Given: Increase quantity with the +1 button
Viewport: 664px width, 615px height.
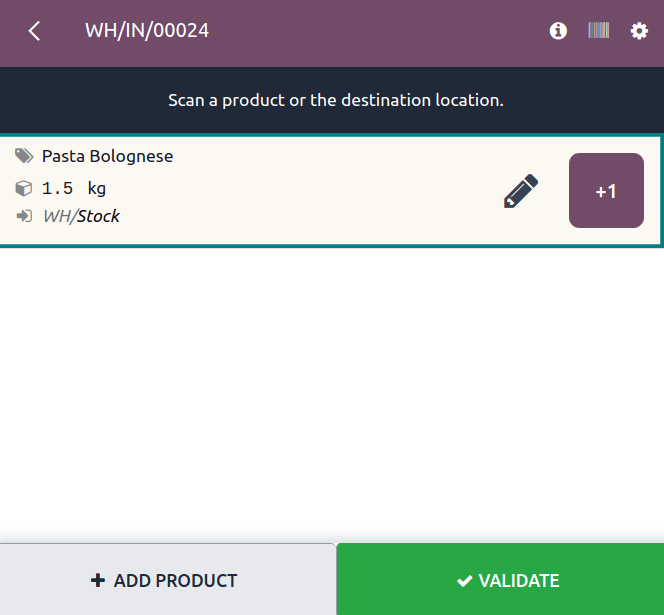Looking at the screenshot, I should (606, 191).
